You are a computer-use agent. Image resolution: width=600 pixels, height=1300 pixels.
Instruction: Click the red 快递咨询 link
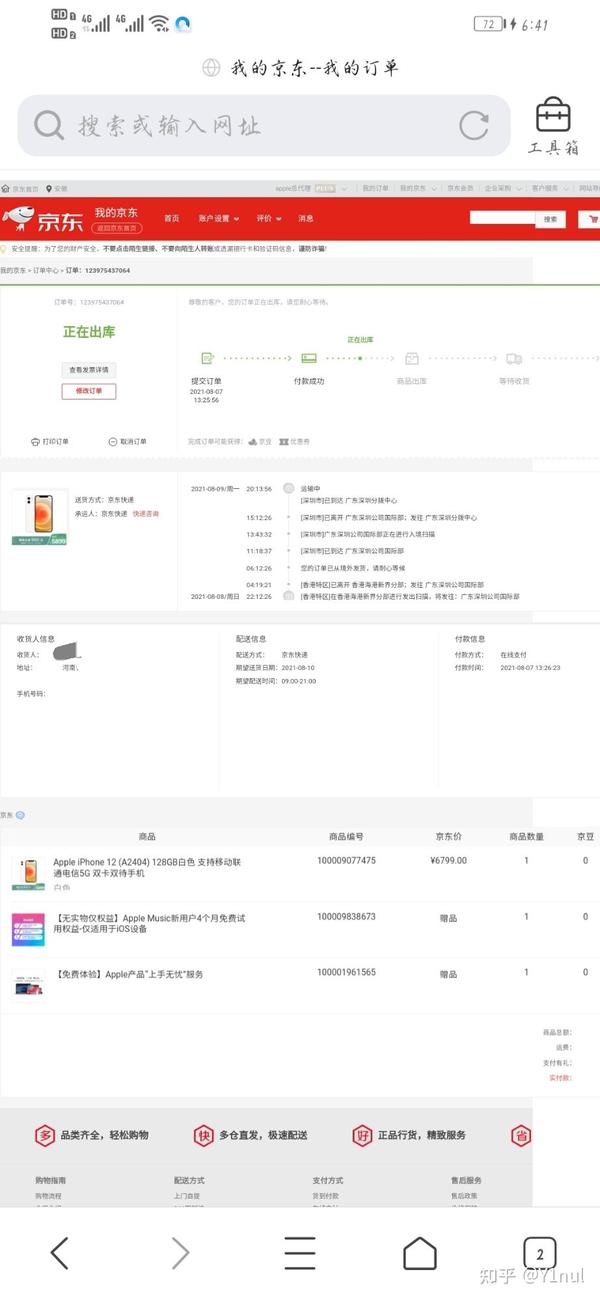[146, 514]
